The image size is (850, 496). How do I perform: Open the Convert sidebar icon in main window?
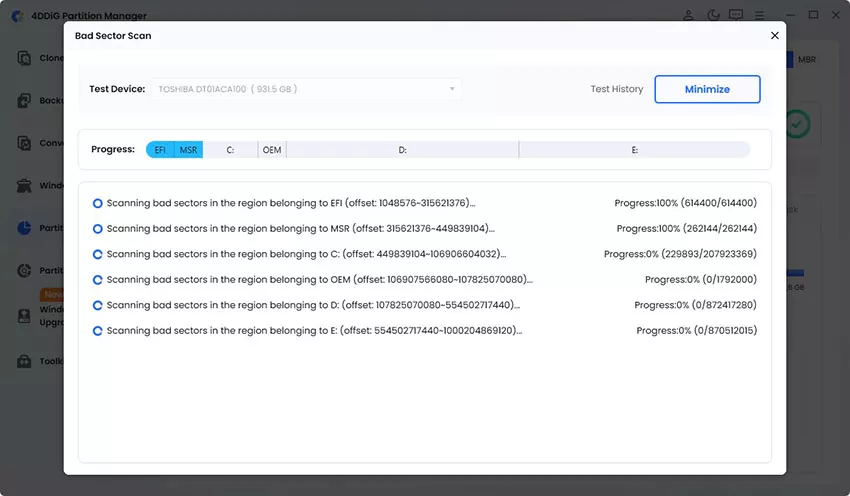(x=24, y=143)
